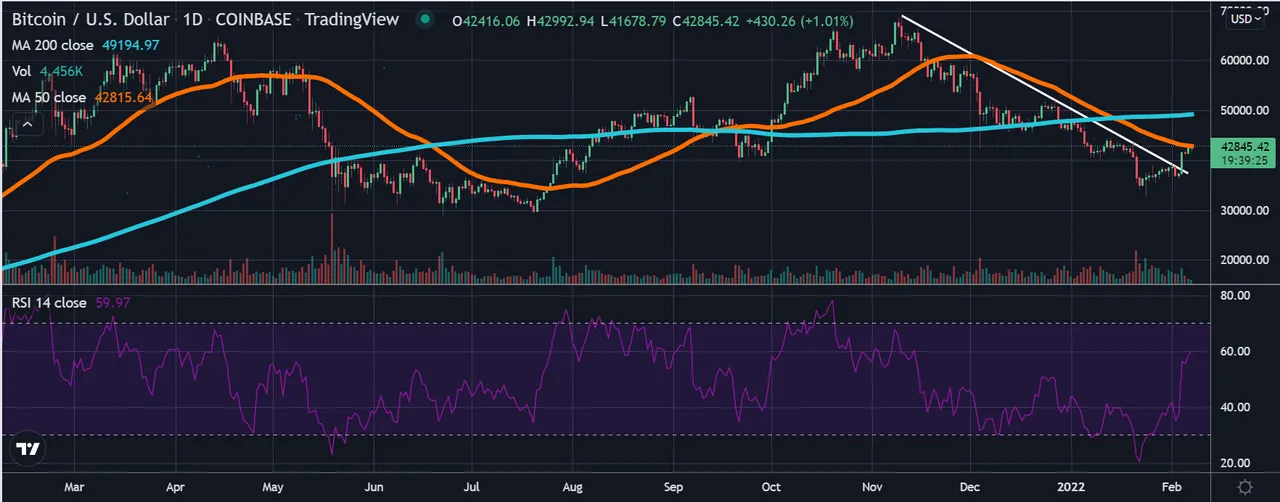Click the TradingView logo in the corner
The image size is (1280, 502).
29,449
